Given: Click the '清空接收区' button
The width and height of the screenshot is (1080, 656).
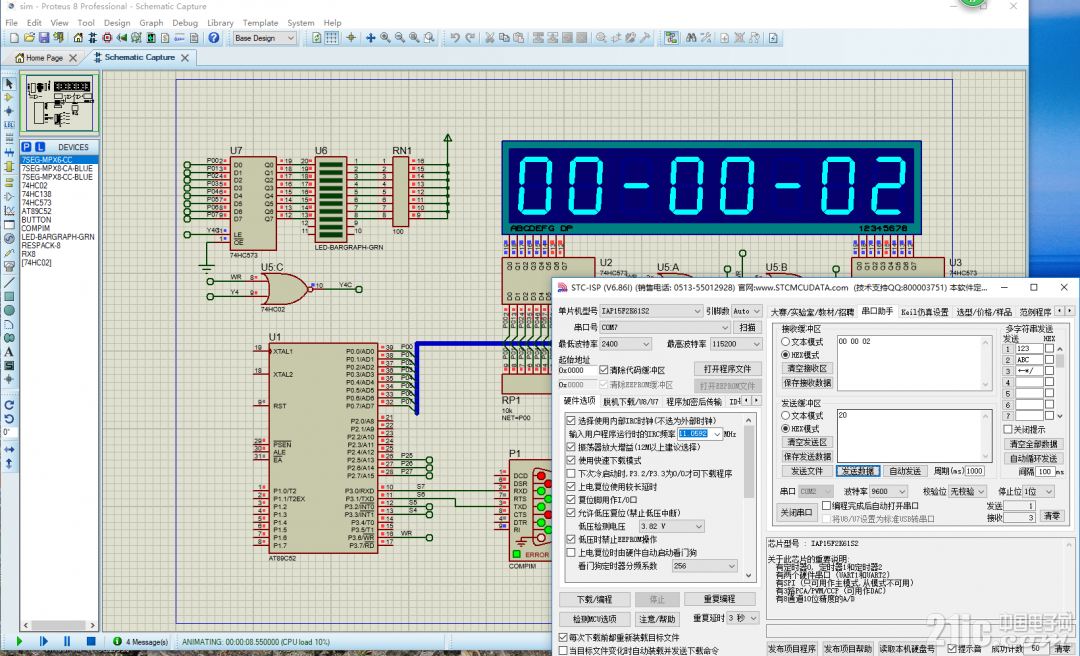Looking at the screenshot, I should (x=807, y=369).
